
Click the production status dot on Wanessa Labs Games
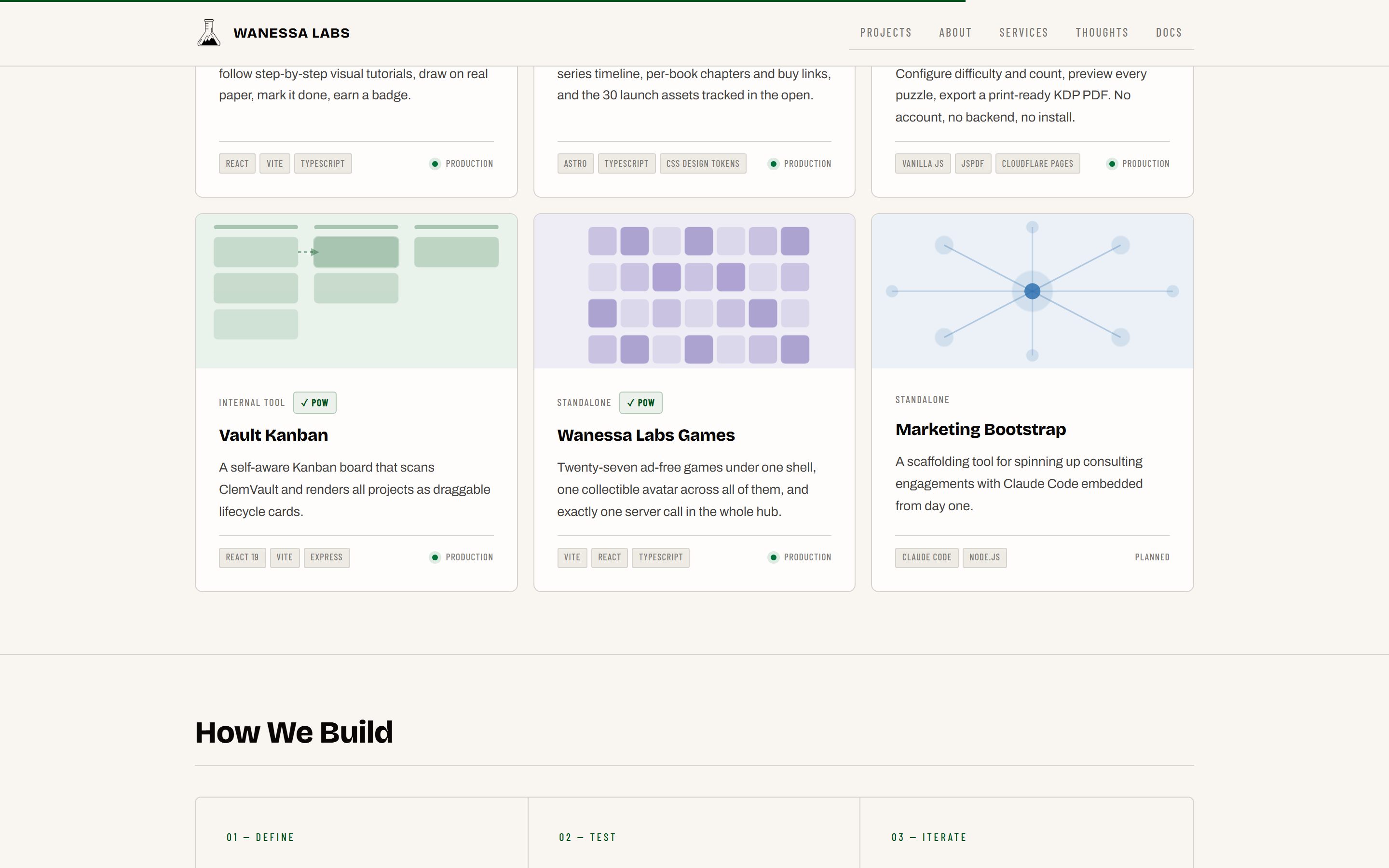point(773,557)
